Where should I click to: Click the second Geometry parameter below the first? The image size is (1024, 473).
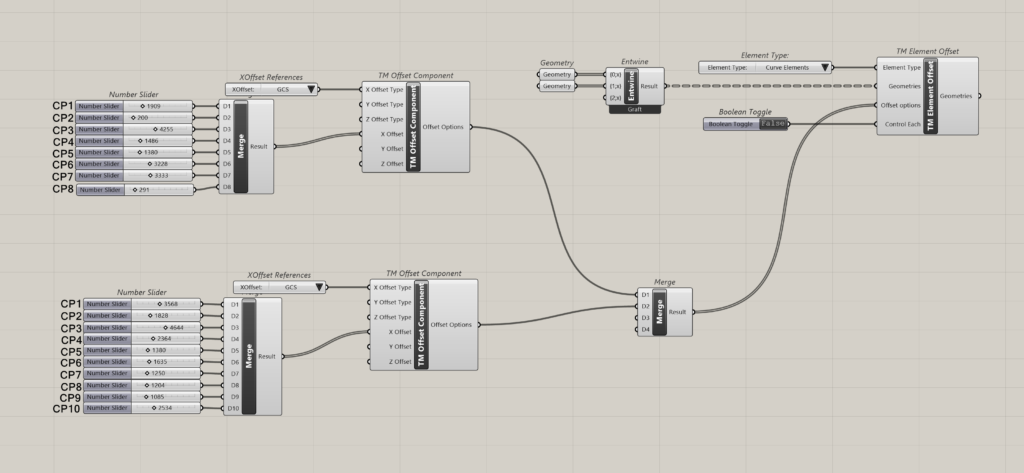click(557, 87)
